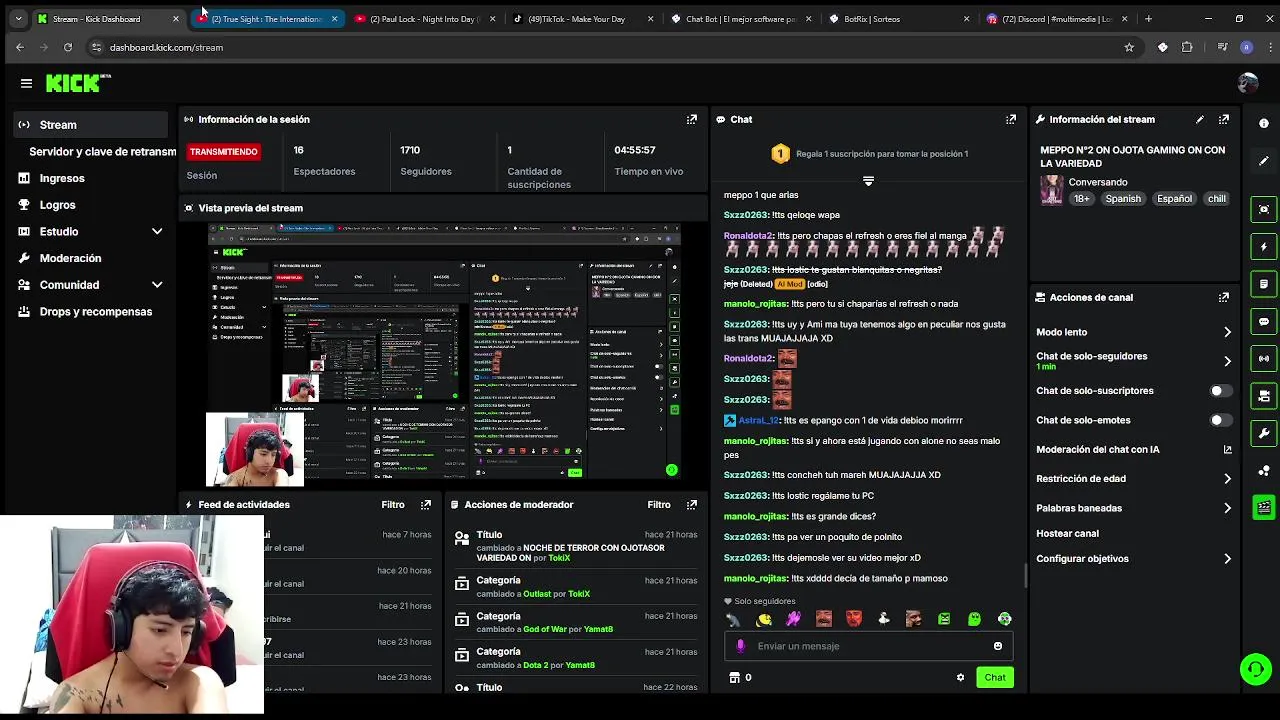Click the speech bubble icon in right sidebar
Screen dimensions: 1280x720
click(x=1264, y=322)
